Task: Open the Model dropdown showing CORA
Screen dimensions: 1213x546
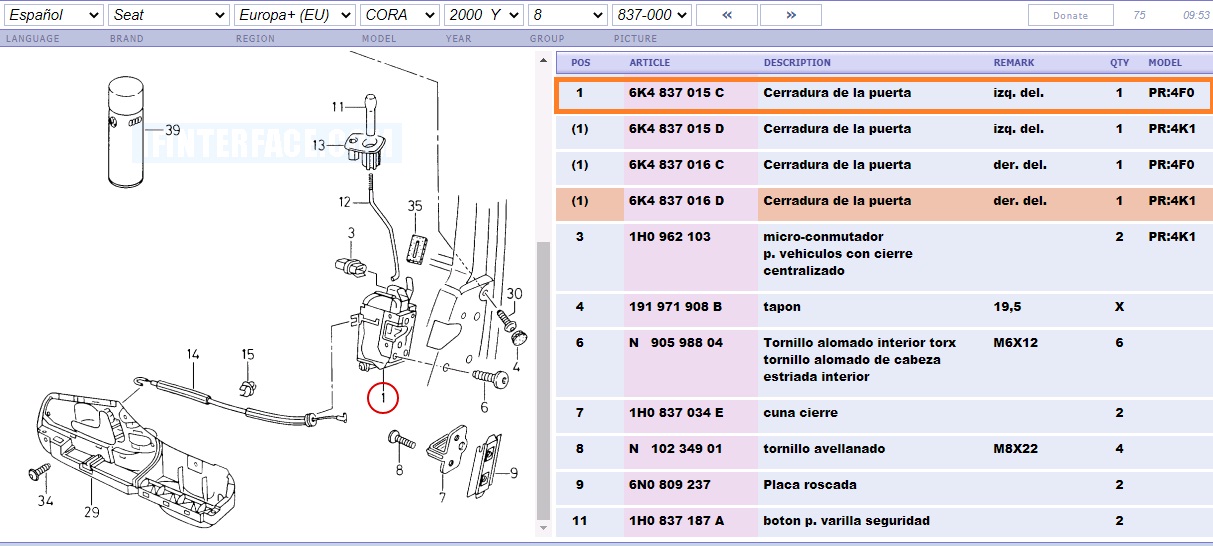Action: tap(400, 15)
